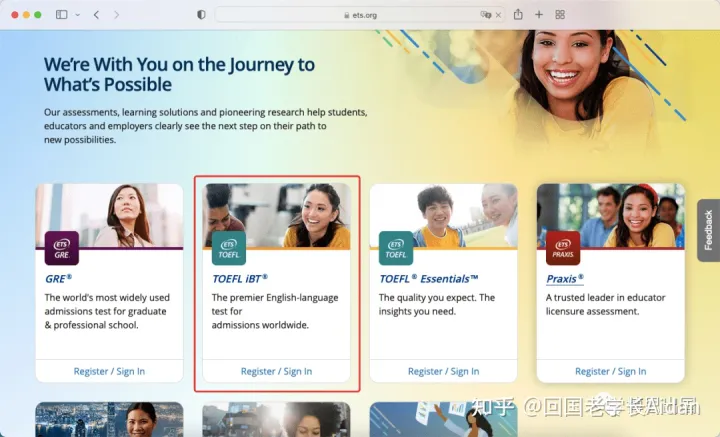Click the GRE logo badge
Viewport: 720px width, 437px height.
(x=62, y=248)
